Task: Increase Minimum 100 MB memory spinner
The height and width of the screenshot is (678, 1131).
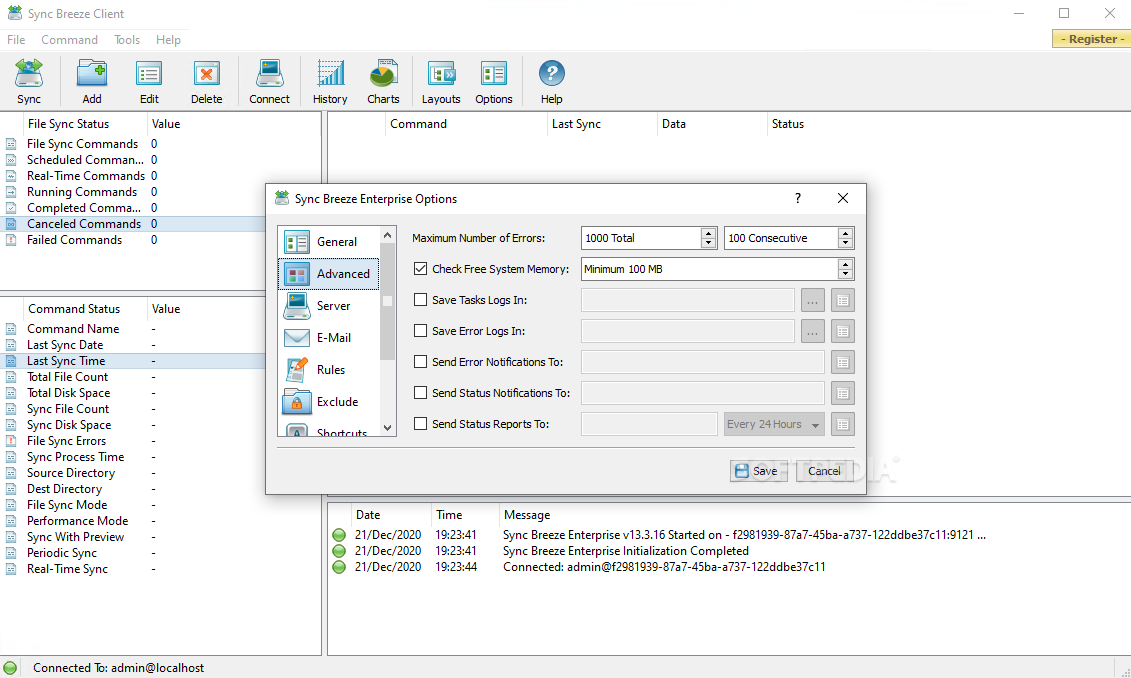Action: [845, 264]
